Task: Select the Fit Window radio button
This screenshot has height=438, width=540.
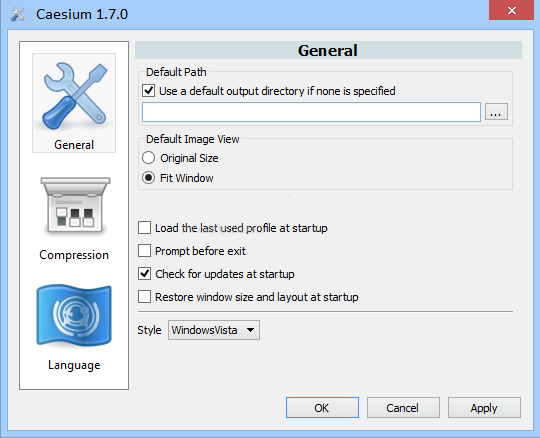Action: pos(148,178)
